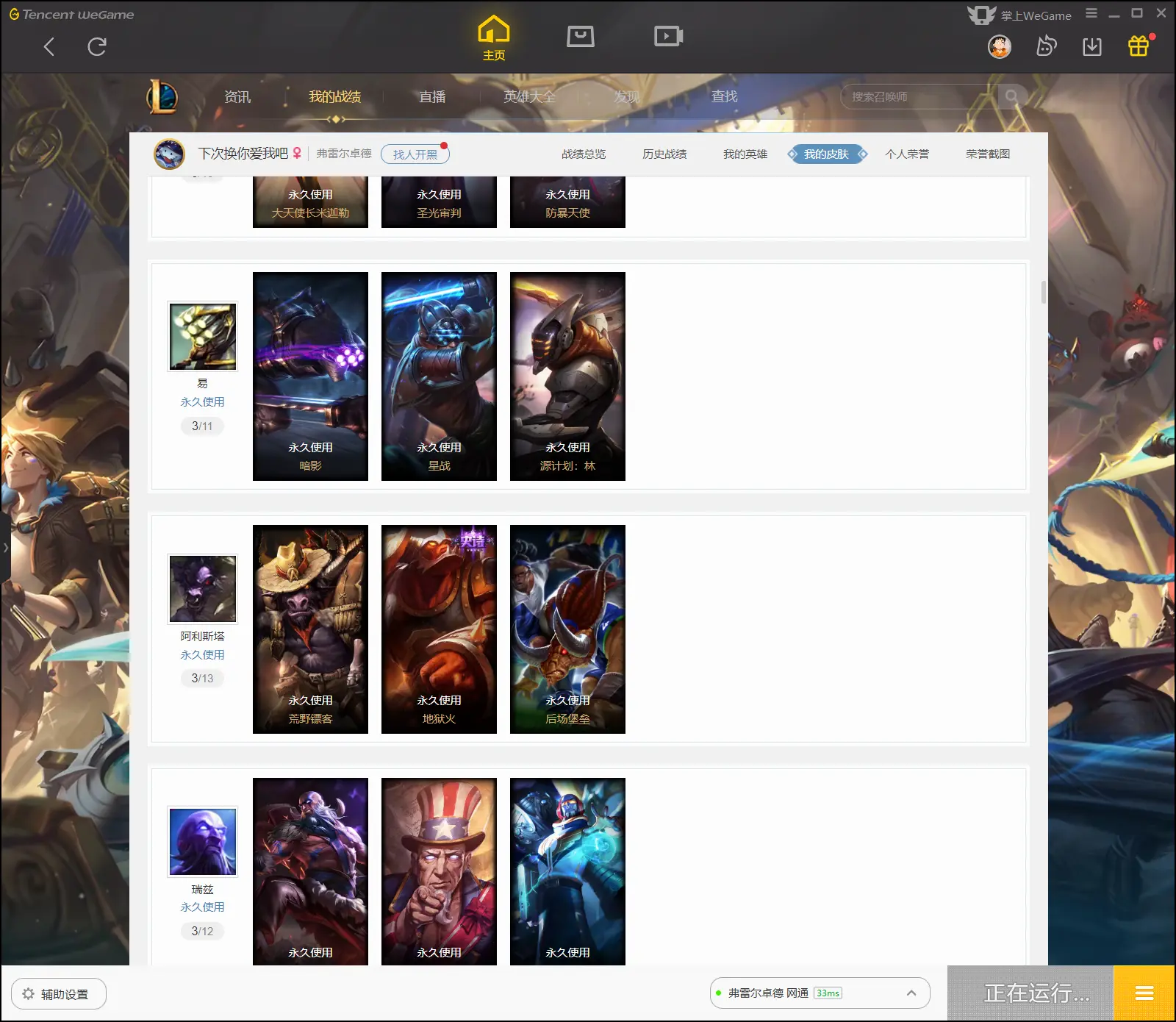Switch to 发现 tab
Viewport: 1176px width, 1022px height.
tap(627, 97)
